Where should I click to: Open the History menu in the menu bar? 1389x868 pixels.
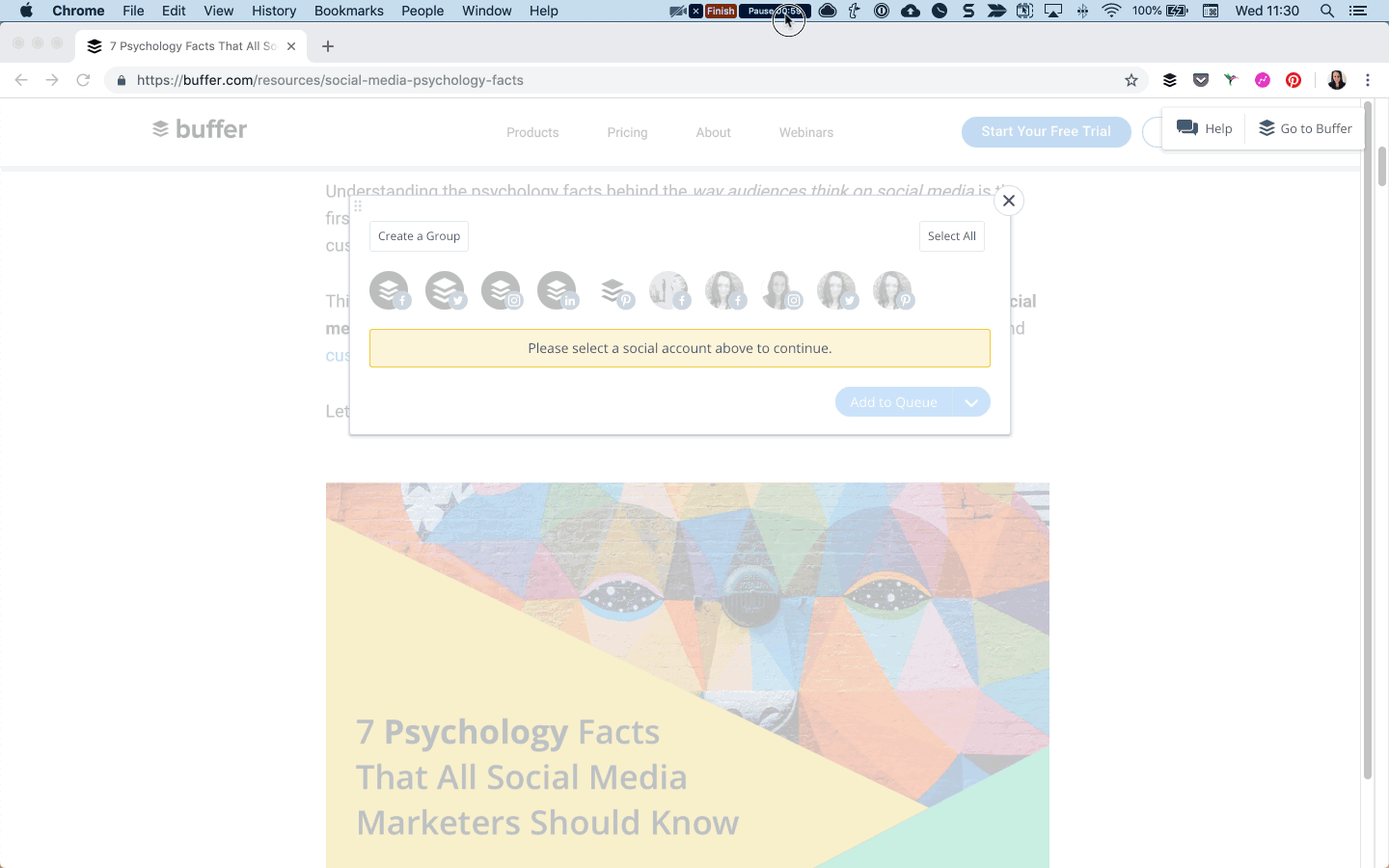(273, 11)
